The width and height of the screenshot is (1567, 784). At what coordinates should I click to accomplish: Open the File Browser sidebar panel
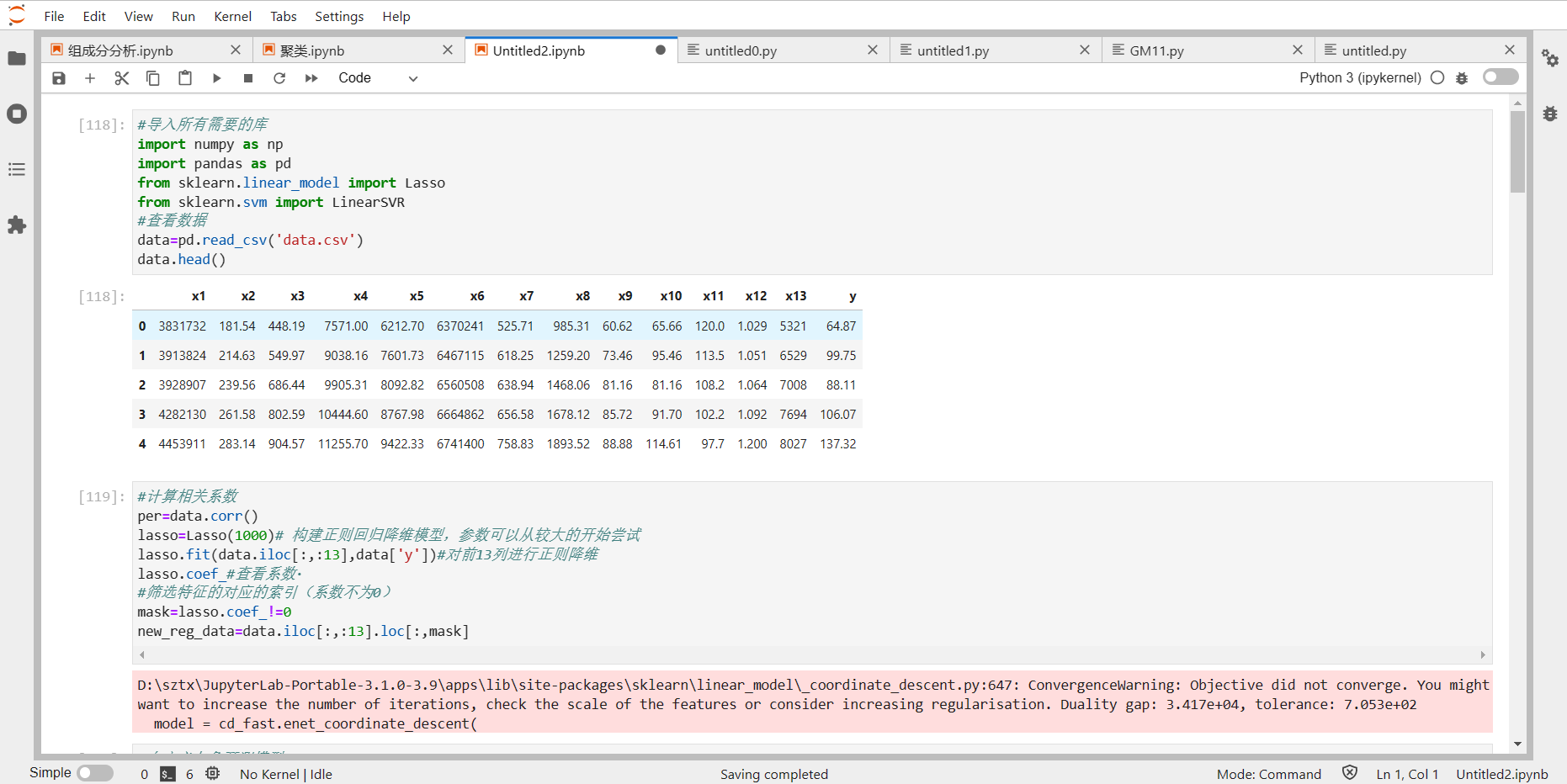(x=17, y=58)
